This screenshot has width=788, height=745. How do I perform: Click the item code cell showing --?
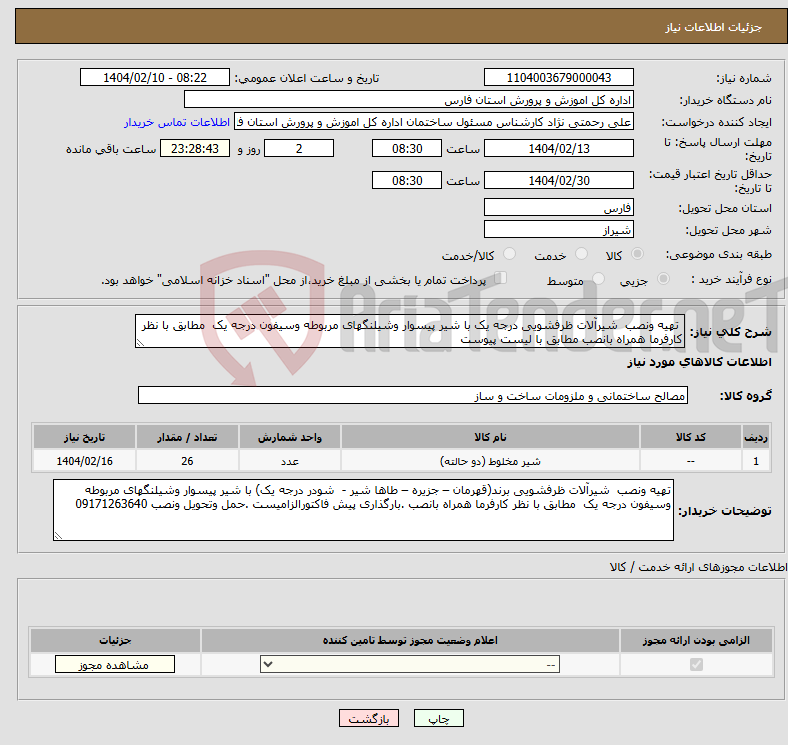point(691,461)
